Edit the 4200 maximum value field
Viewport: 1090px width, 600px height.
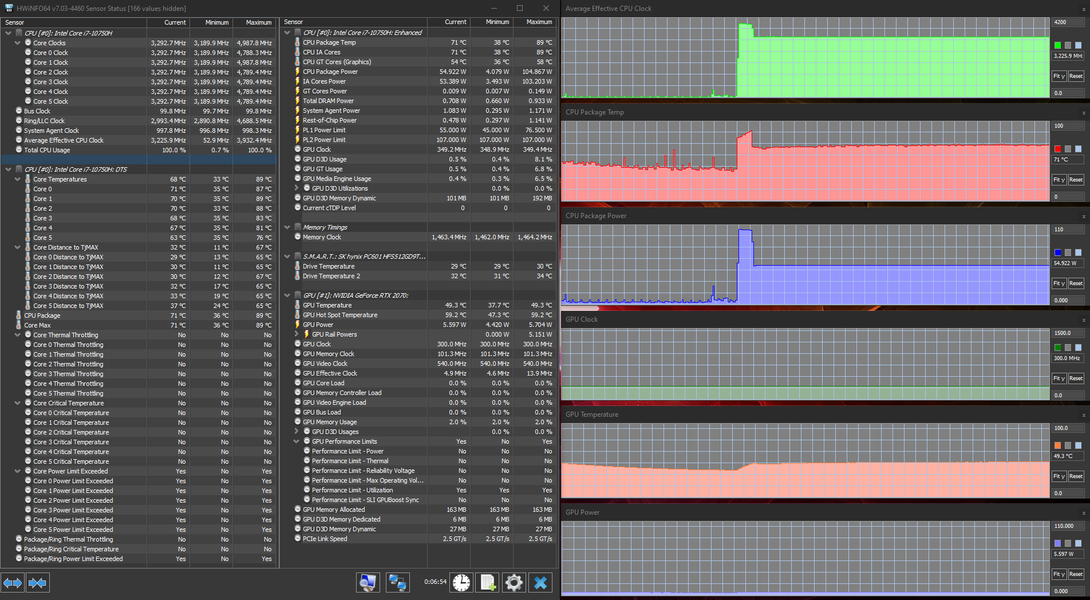tap(1067, 22)
